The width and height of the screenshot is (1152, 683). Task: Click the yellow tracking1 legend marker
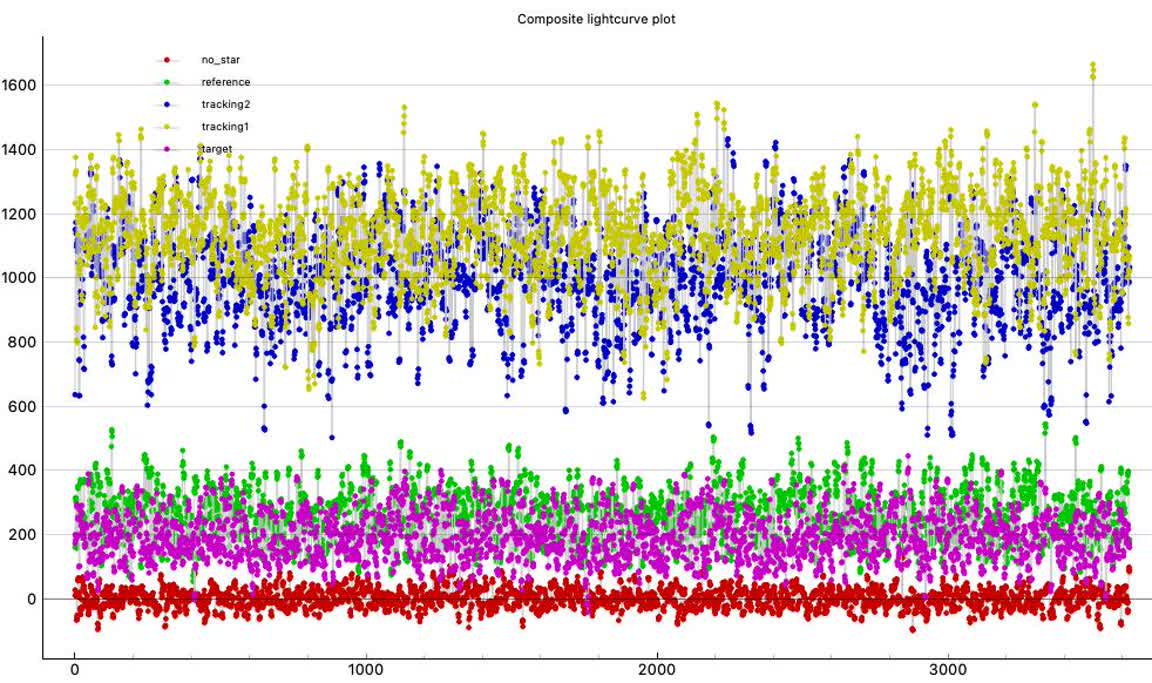[167, 126]
